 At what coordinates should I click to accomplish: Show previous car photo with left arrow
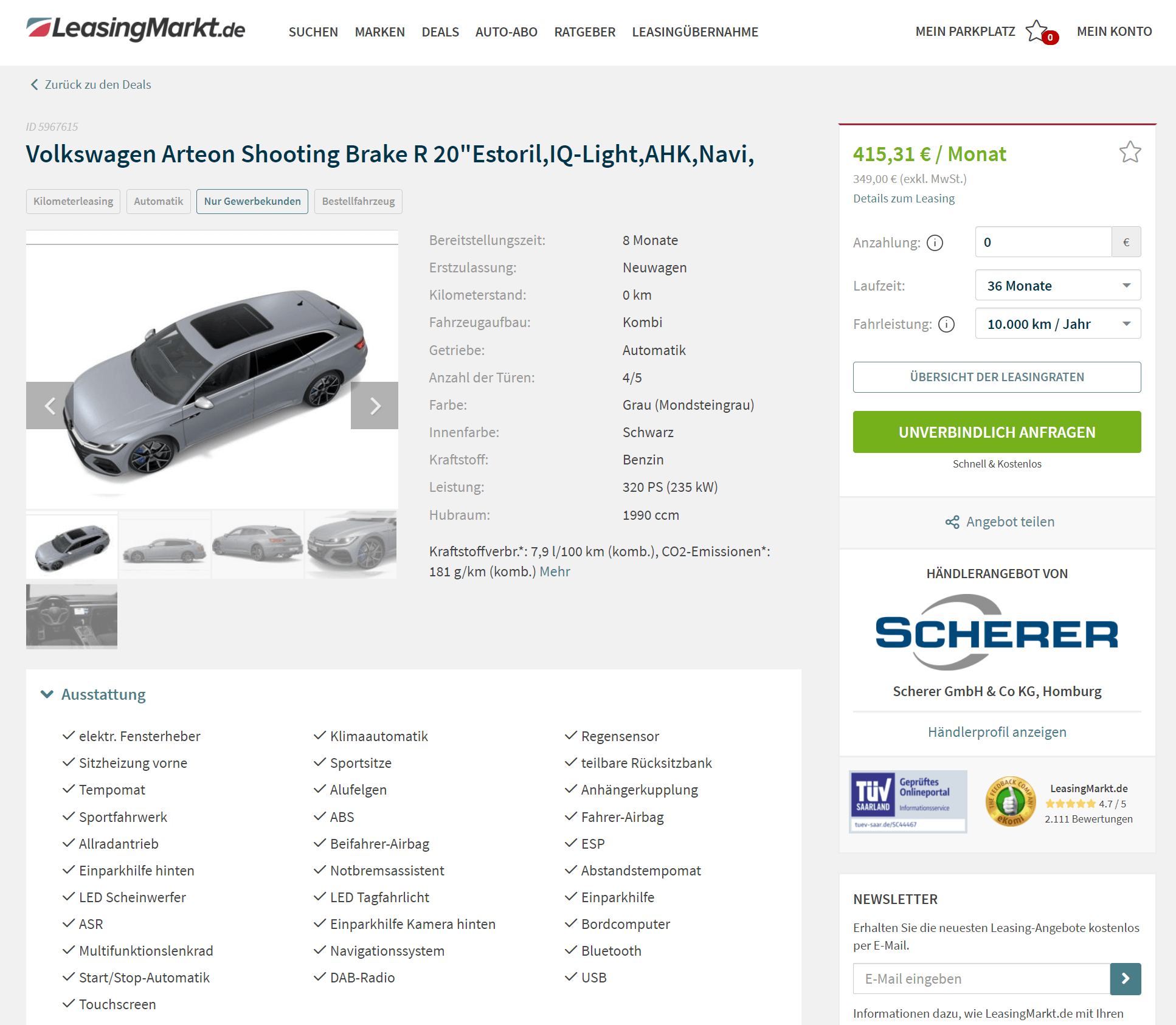pos(50,406)
